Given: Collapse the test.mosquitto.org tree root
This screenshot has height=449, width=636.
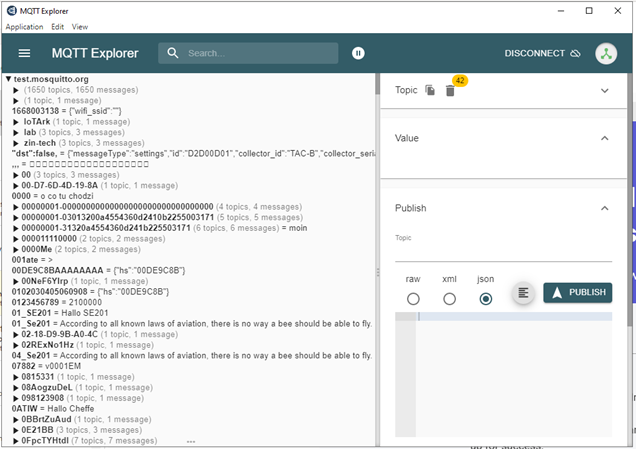Looking at the screenshot, I should tap(8, 79).
